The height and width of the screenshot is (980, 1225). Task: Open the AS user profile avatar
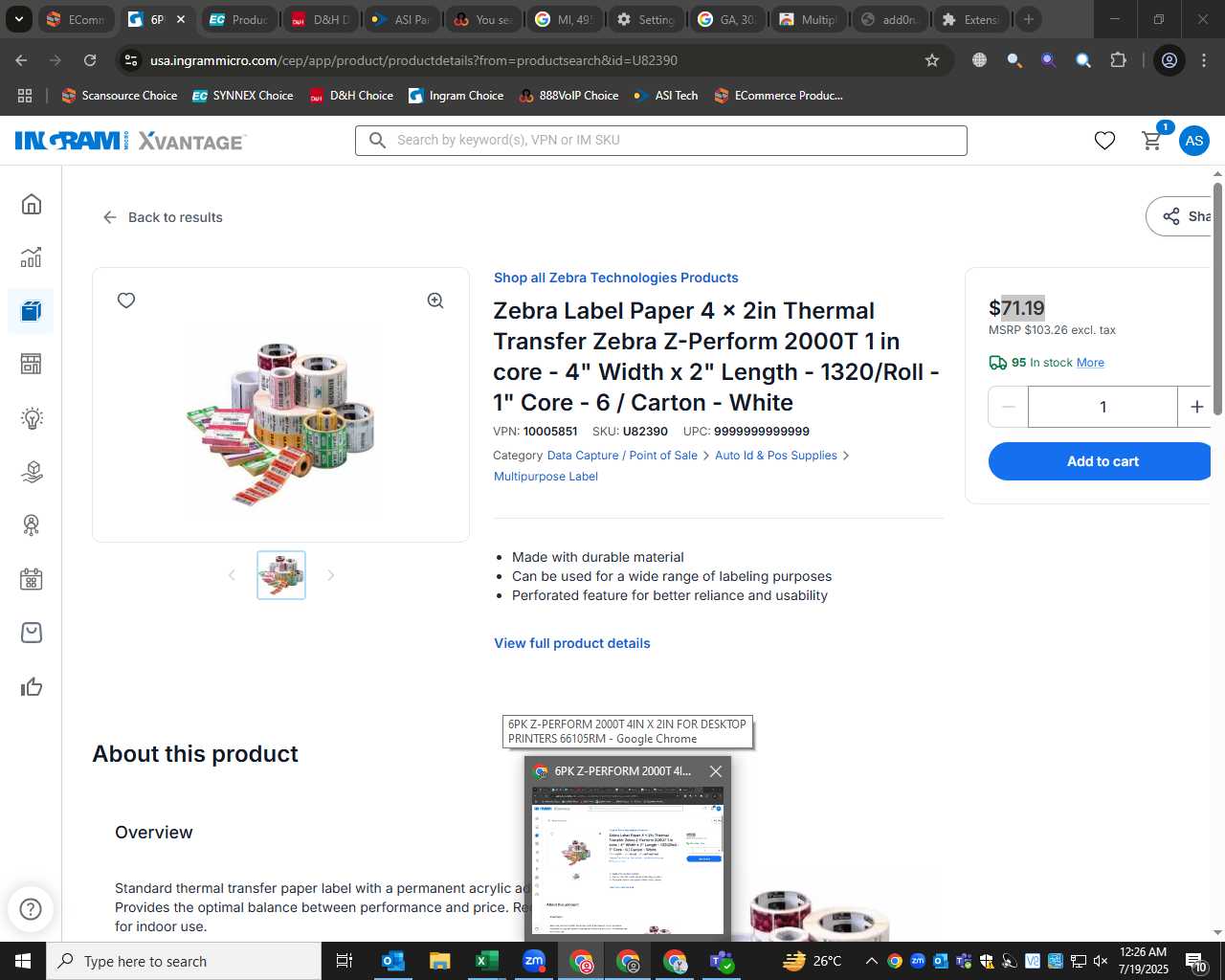tap(1194, 141)
